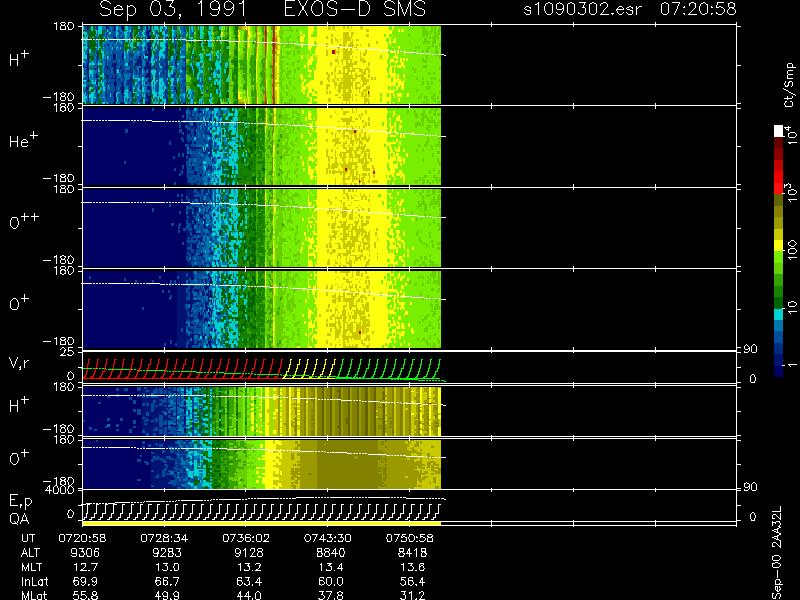
Task: Click the UT value "0720:58"
Action: tap(82, 538)
